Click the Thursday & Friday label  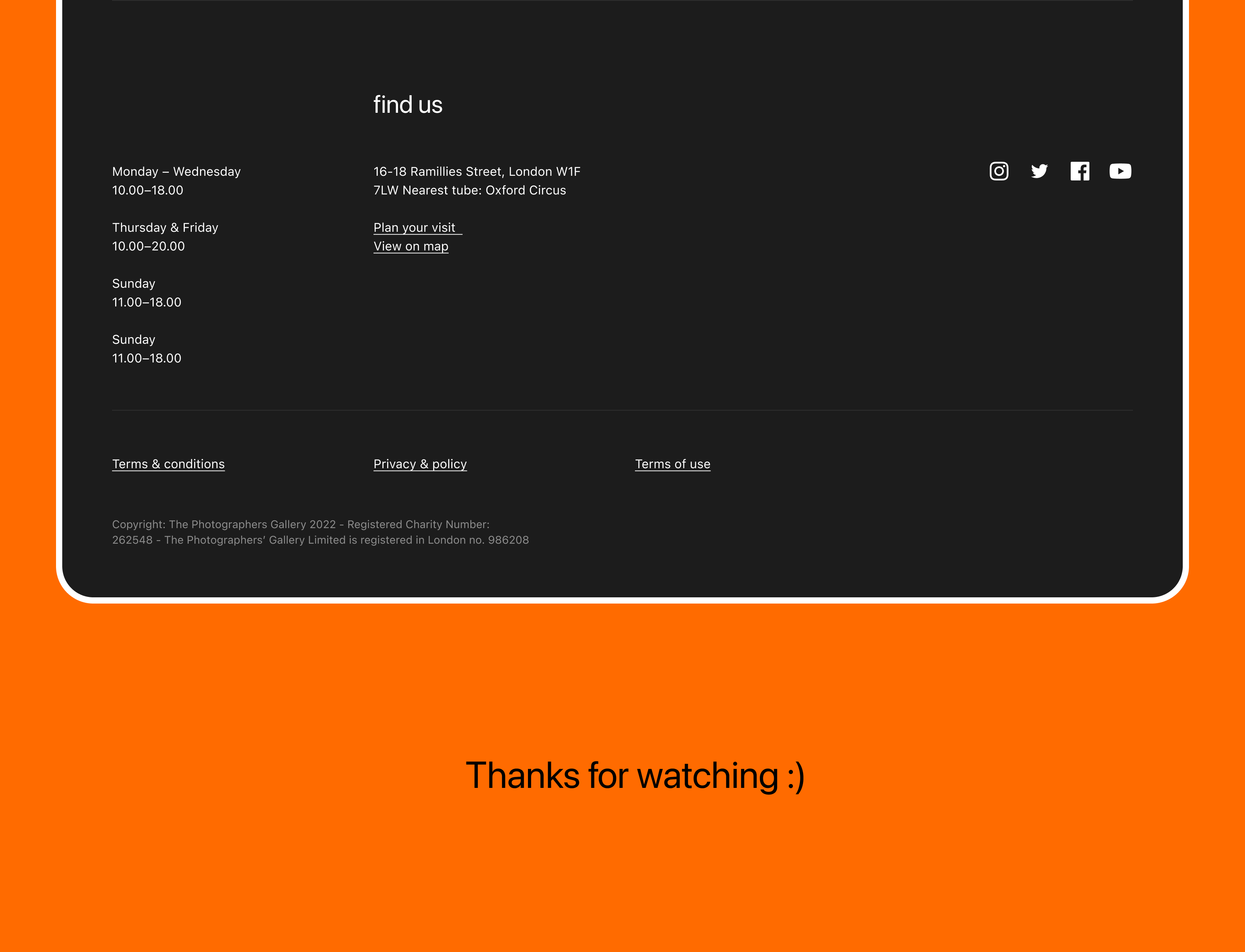click(x=165, y=228)
